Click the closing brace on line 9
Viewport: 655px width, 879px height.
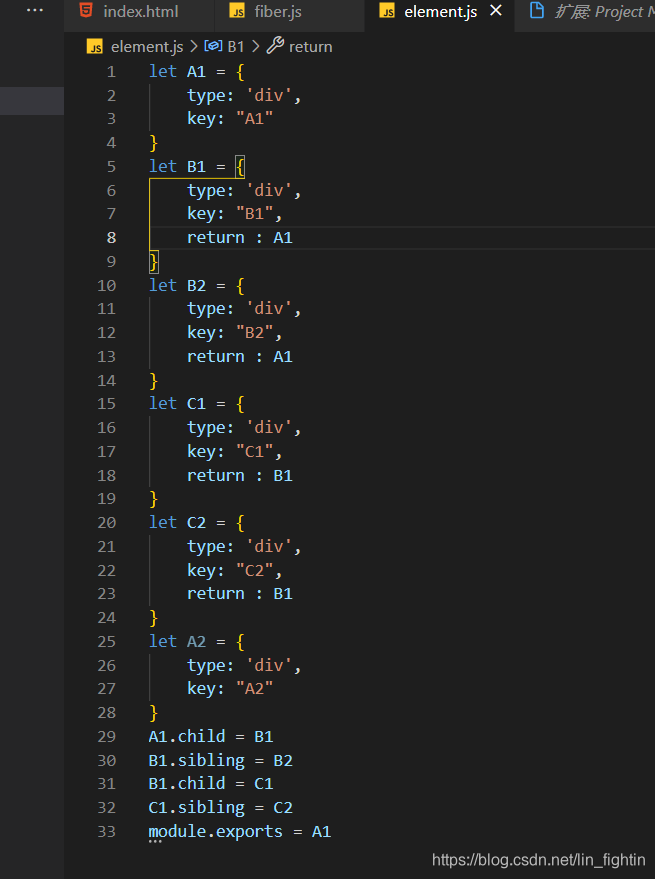click(x=154, y=262)
